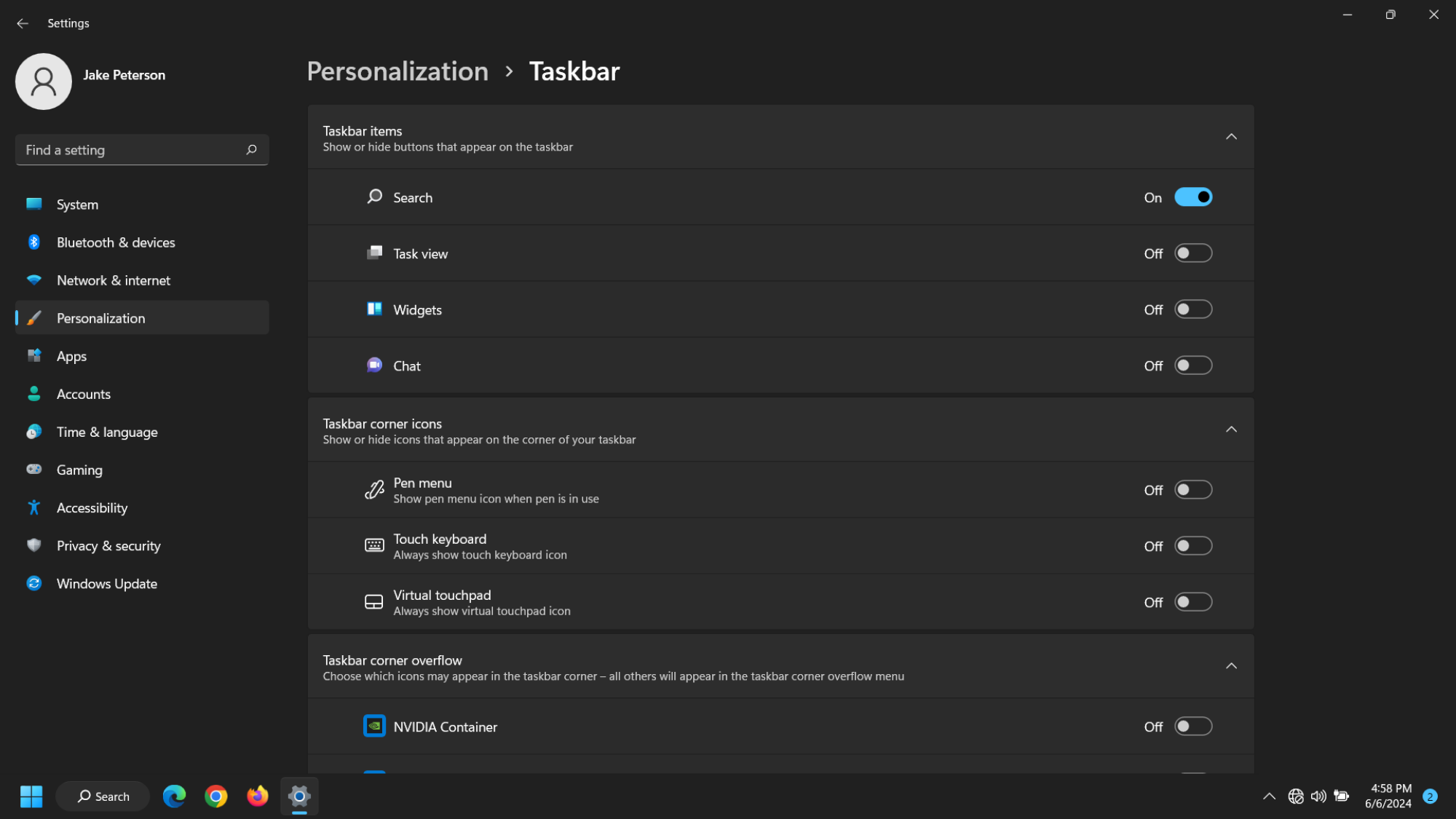1456x819 pixels.
Task: Click the Personalization settings icon in sidebar
Action: coord(34,317)
